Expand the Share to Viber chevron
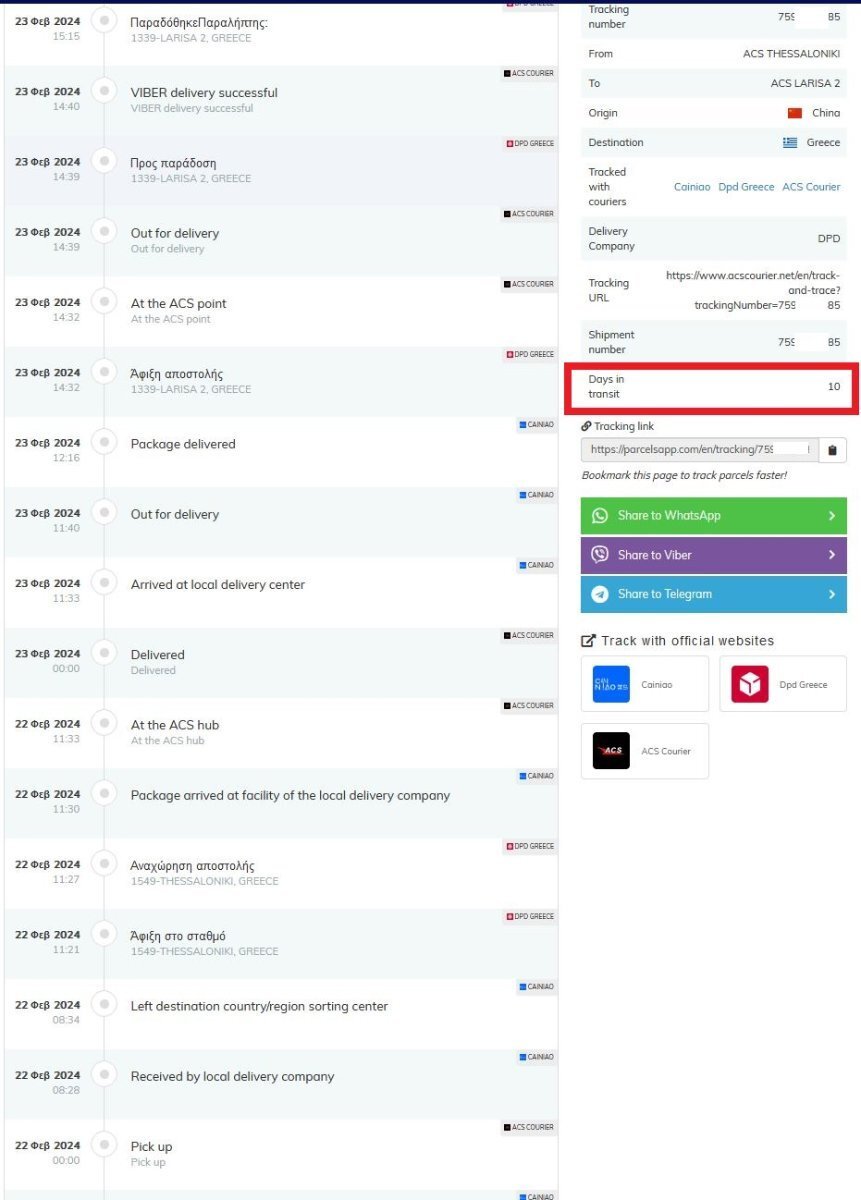The image size is (861, 1200). 831,555
